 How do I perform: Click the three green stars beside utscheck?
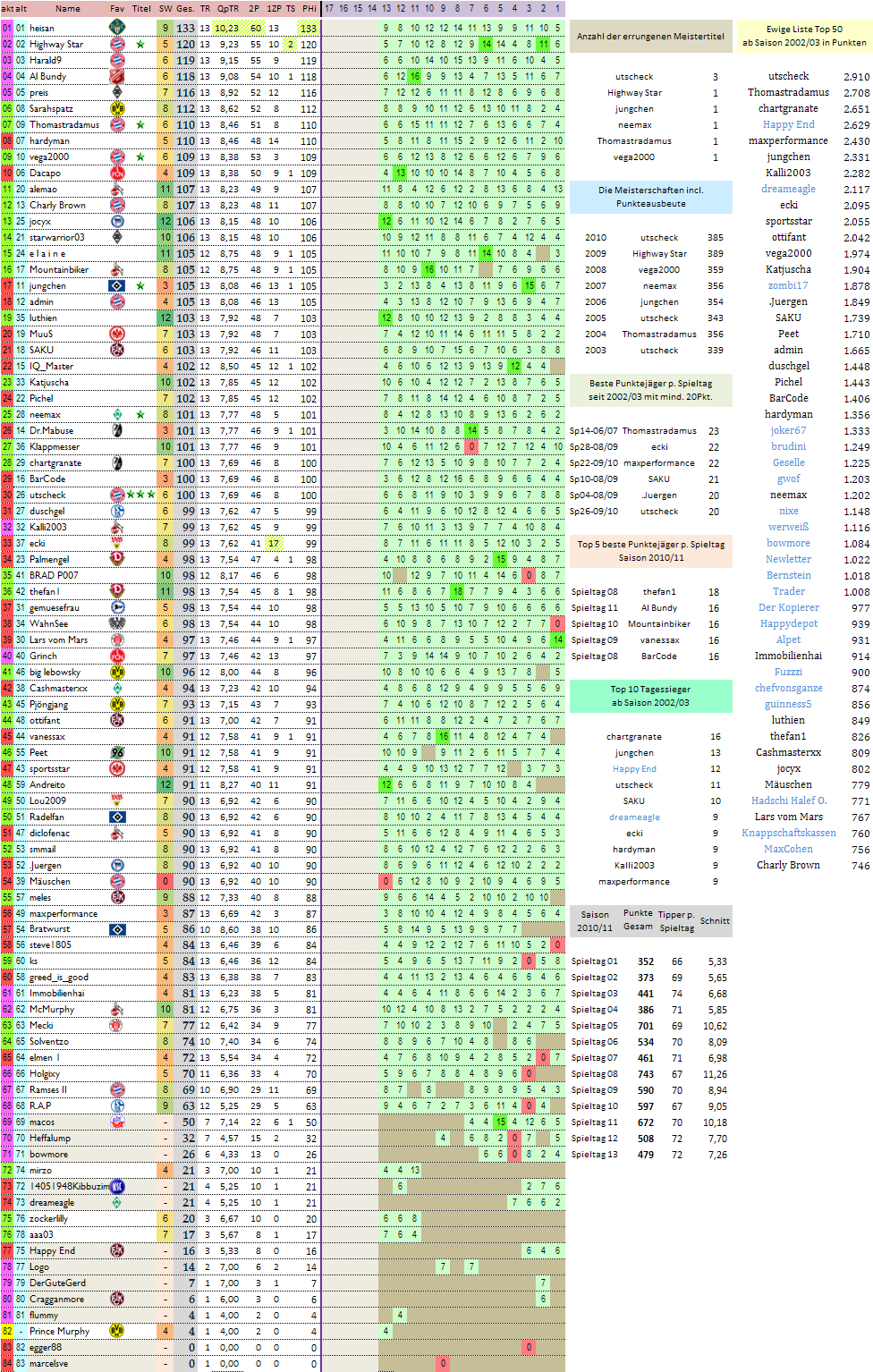point(140,495)
